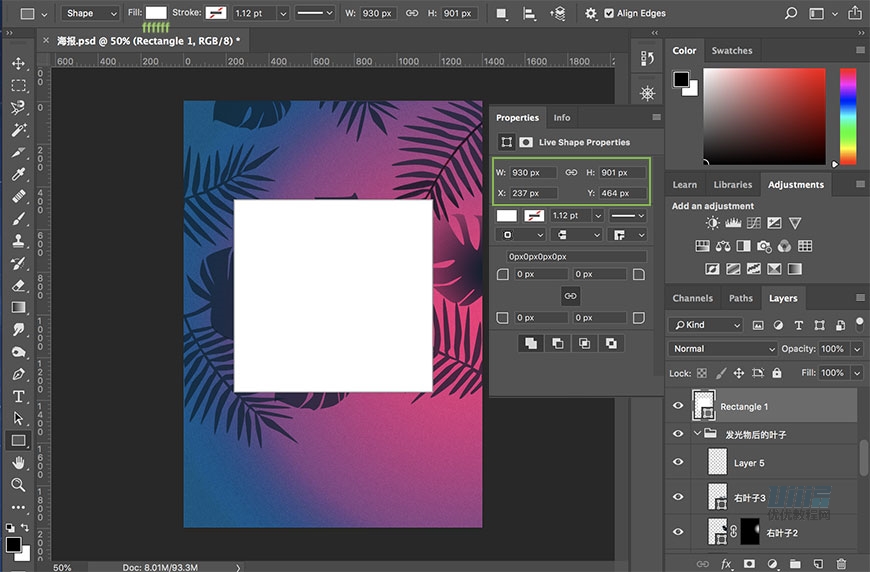Collapse the 发光物后的叶子 layer group
The image size is (870, 572).
[697, 434]
